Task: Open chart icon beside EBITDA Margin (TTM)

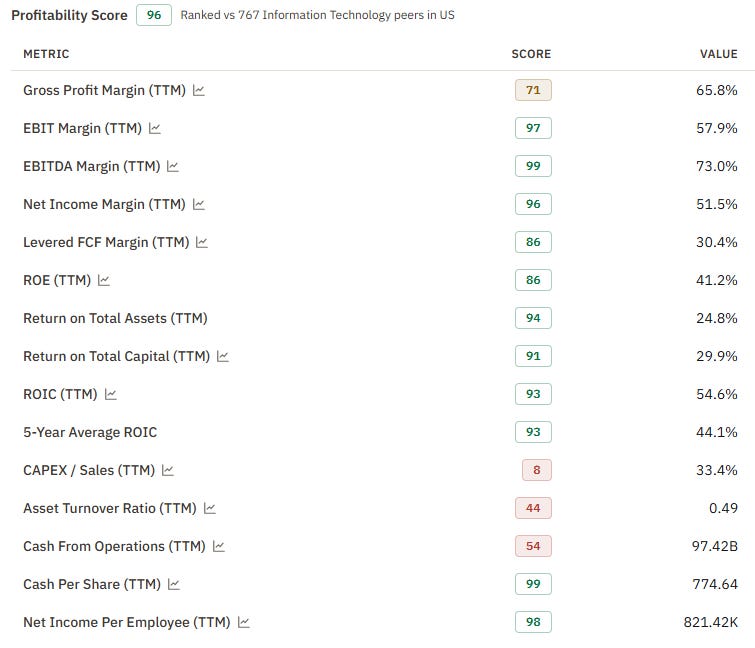Action: (x=173, y=166)
